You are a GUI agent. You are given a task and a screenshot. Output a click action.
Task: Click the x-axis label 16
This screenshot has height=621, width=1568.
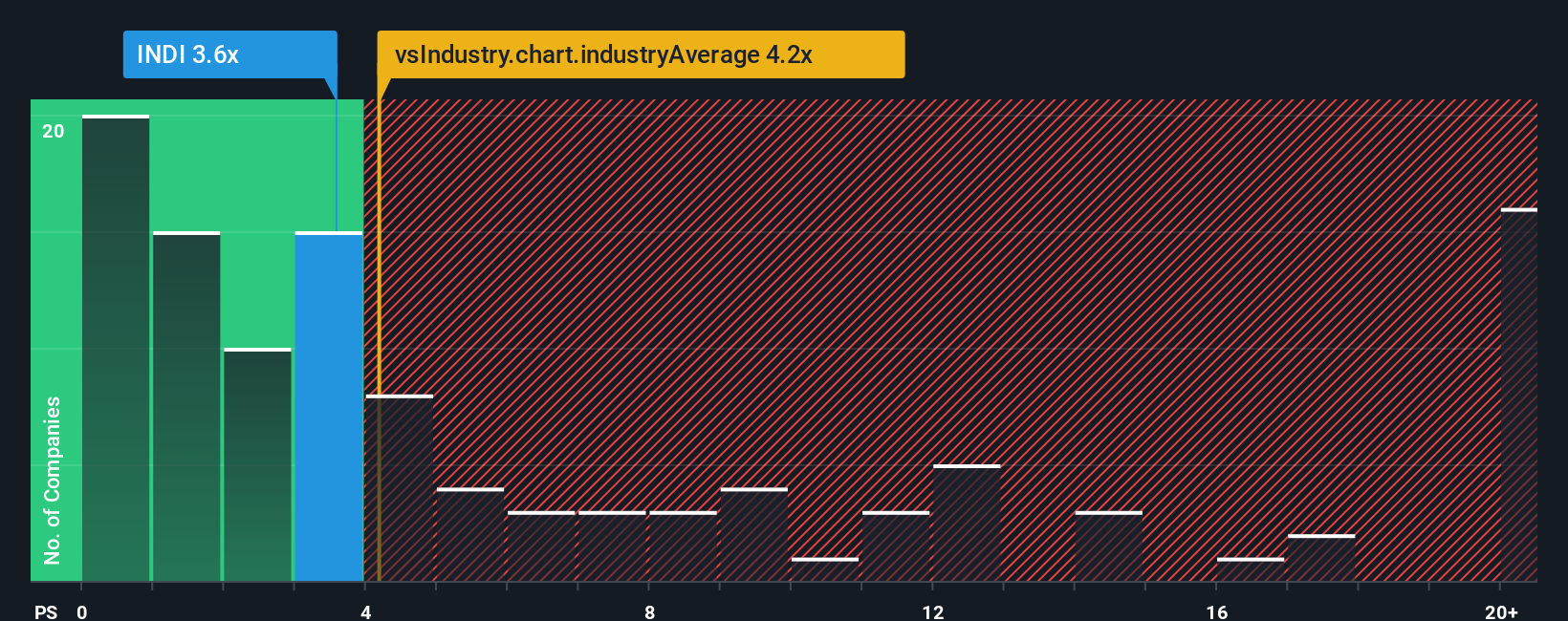[1216, 611]
